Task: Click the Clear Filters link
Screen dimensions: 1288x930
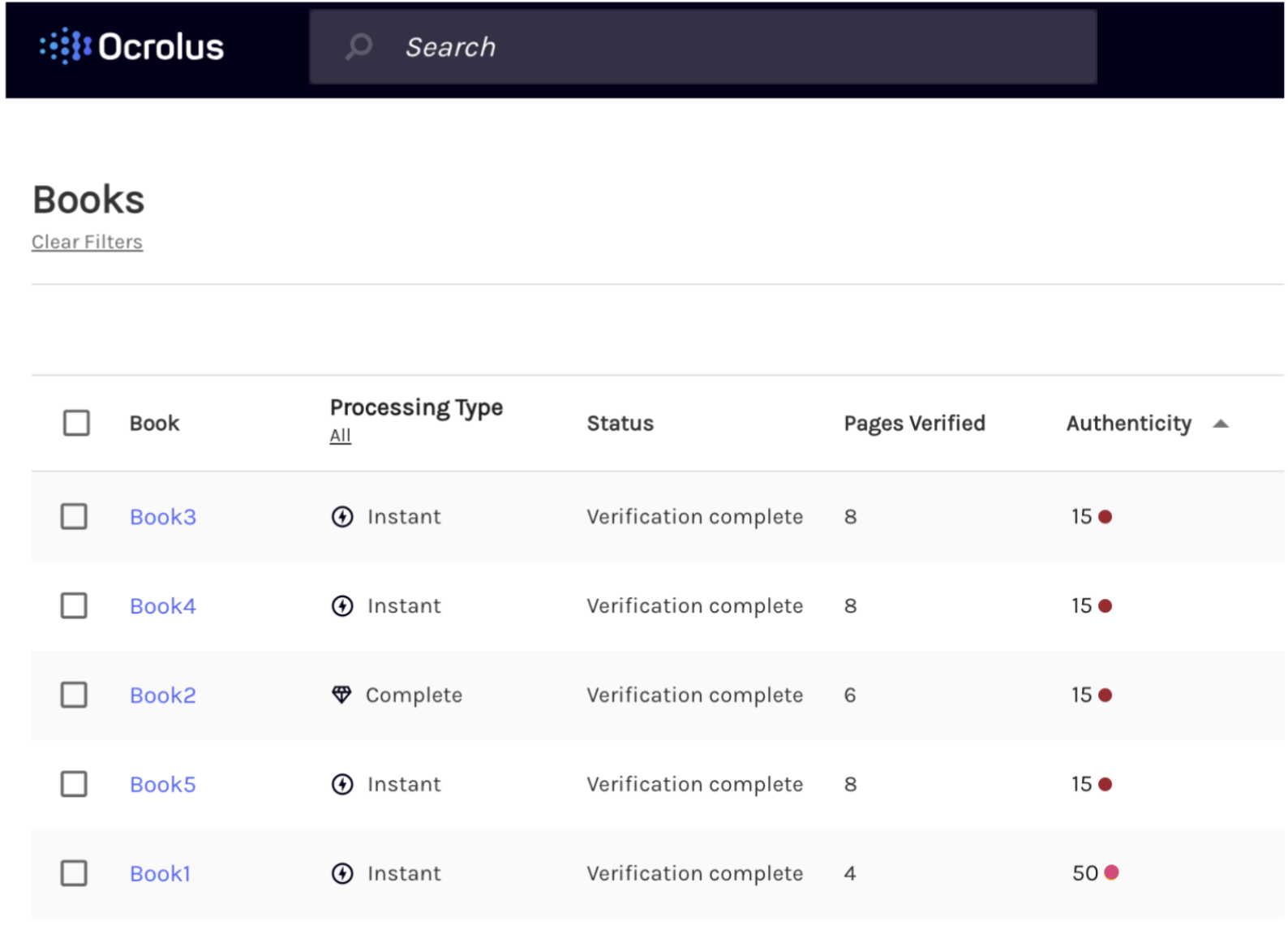Action: tap(87, 242)
